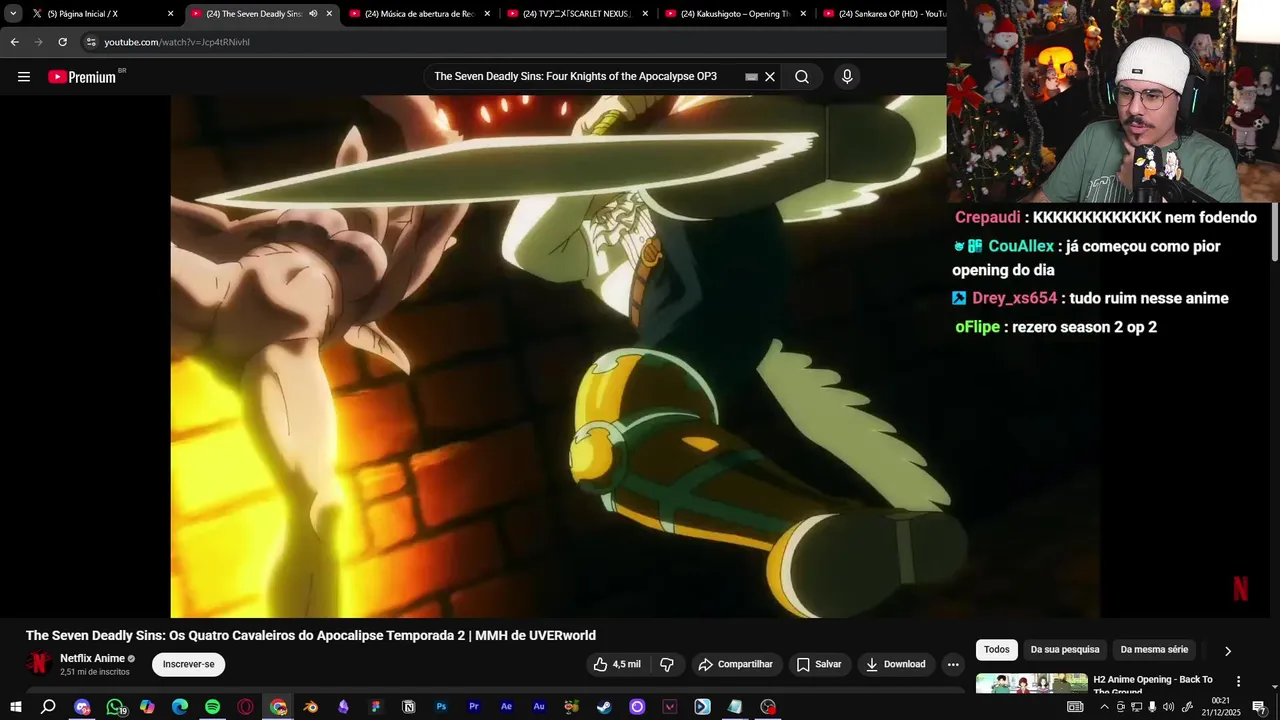Close The Seven Deadly Sins tab
1280x720 pixels.
click(329, 14)
